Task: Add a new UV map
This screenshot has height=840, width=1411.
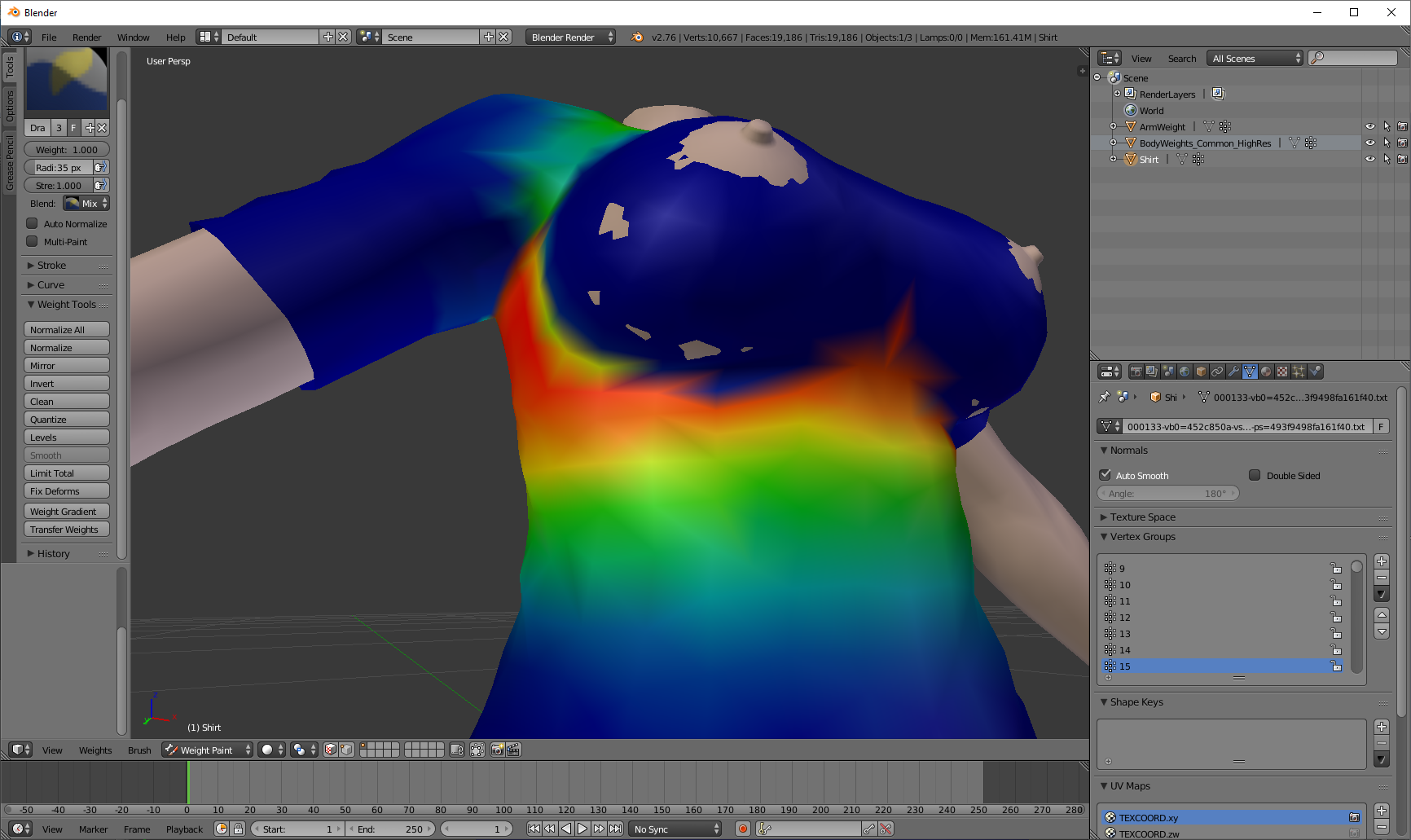Action: pyautogui.click(x=1382, y=811)
